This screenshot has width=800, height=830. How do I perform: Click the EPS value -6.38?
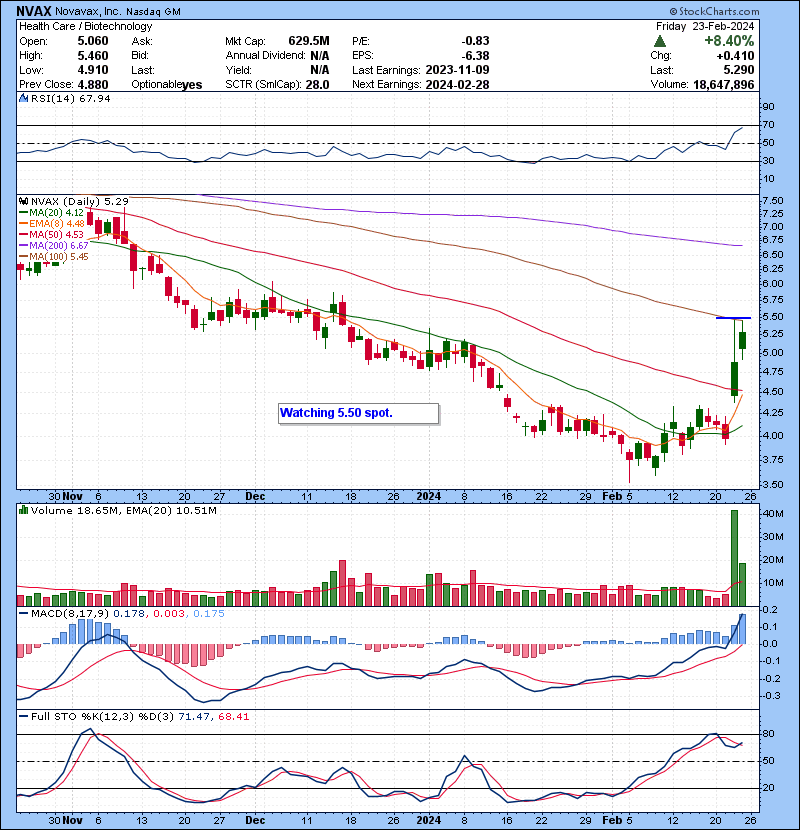(x=475, y=56)
